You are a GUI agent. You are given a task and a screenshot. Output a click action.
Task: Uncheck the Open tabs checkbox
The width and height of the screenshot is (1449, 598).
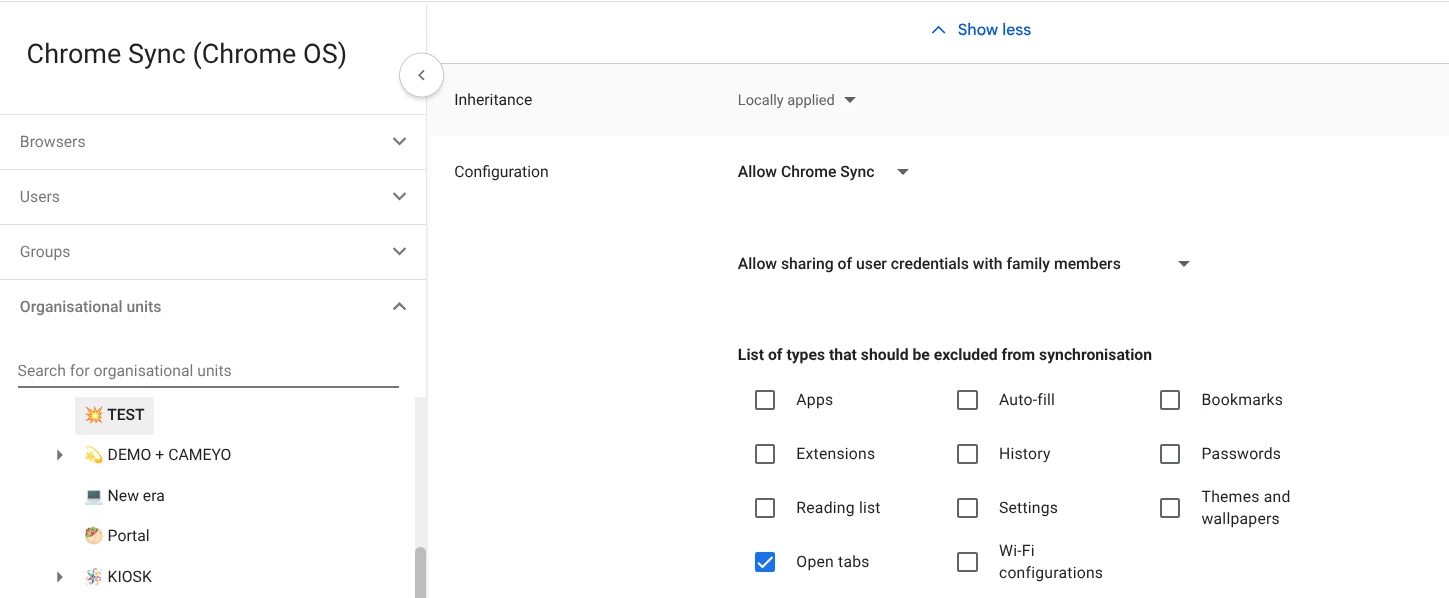coord(765,562)
